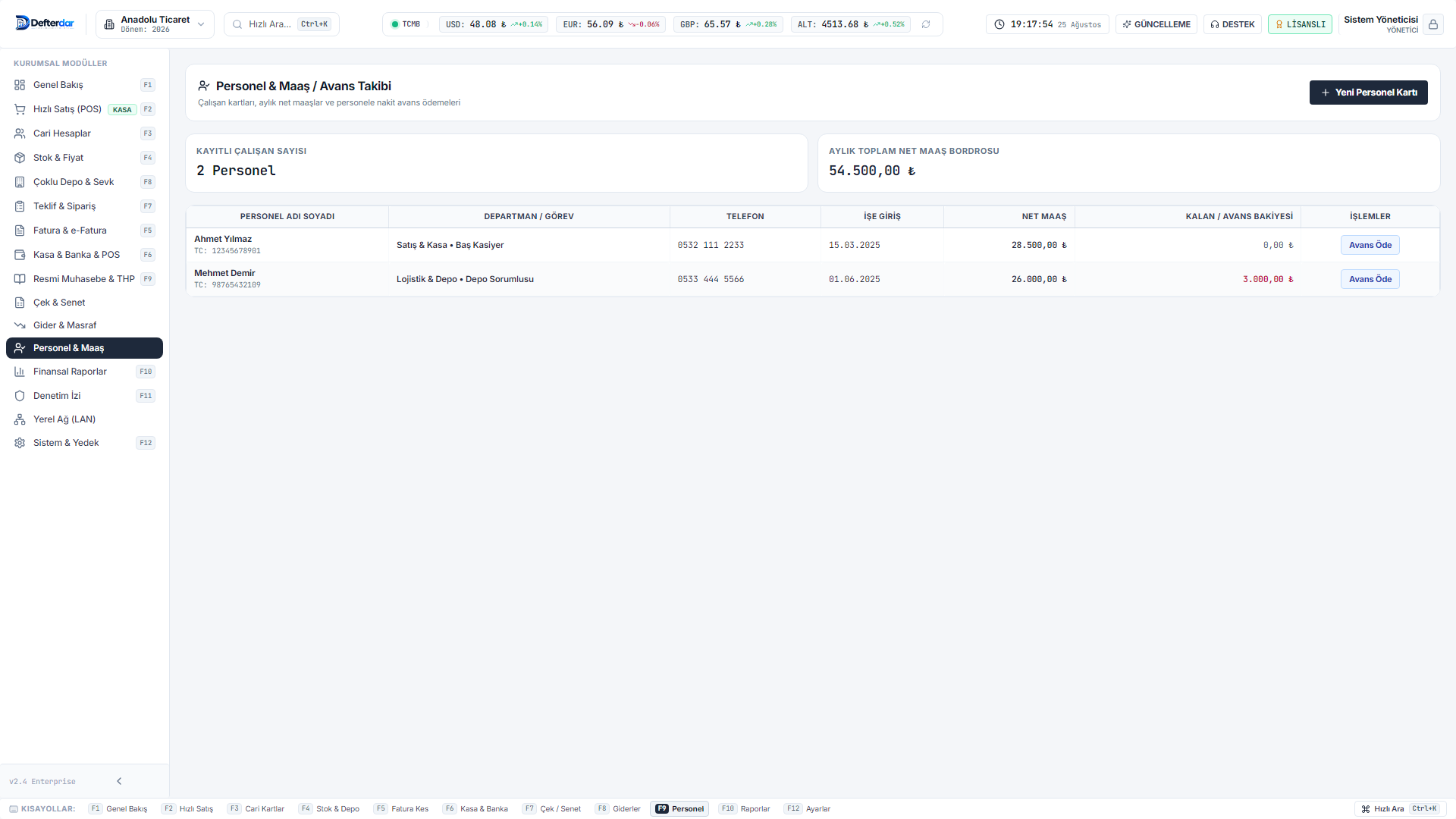Click the lock icon next to Sistem Yöneticisi
Viewport: 1456px width, 819px height.
pyautogui.click(x=1433, y=24)
